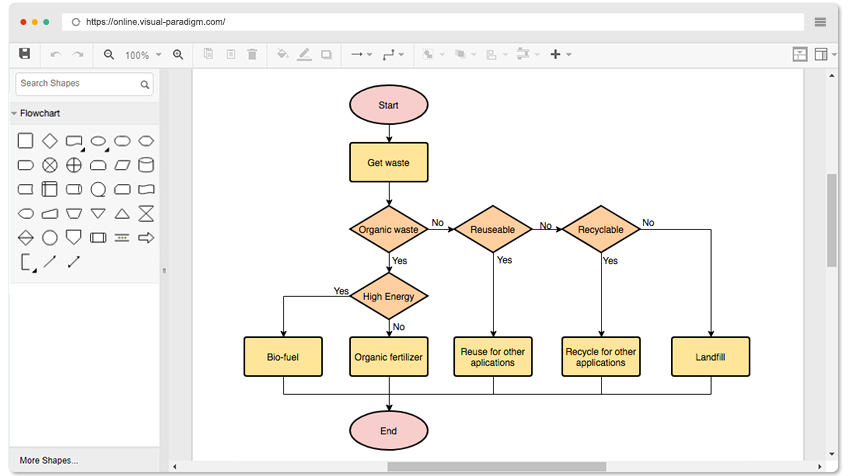Select the circle-with-X summing junction shape
This screenshot has width=848, height=476.
click(x=50, y=165)
